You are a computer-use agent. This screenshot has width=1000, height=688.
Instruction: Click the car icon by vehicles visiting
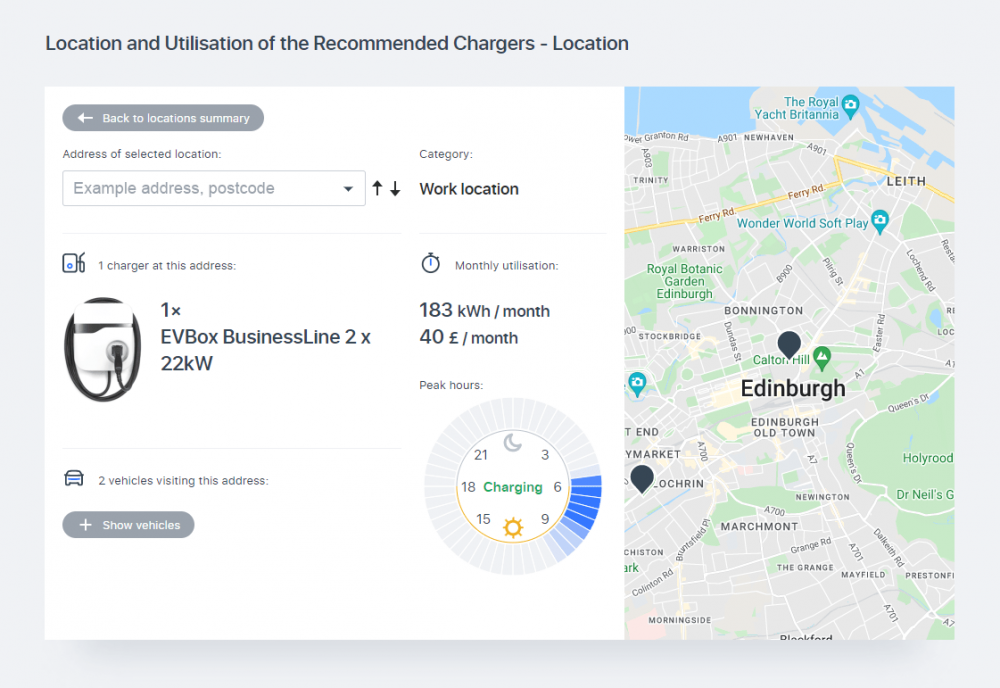74,478
